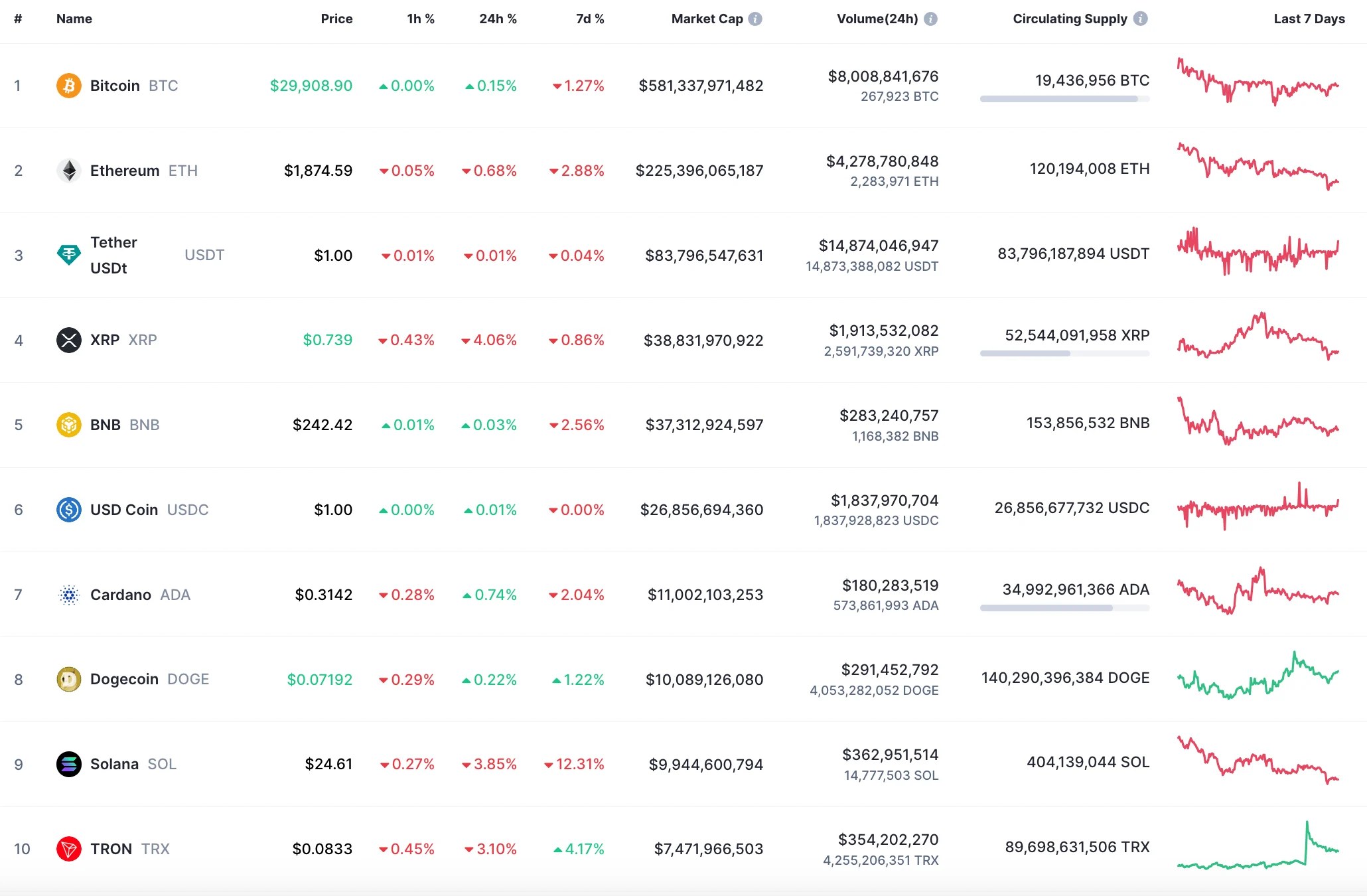Image resolution: width=1367 pixels, height=896 pixels.
Task: Click the XRP logo icon
Action: coord(69,340)
